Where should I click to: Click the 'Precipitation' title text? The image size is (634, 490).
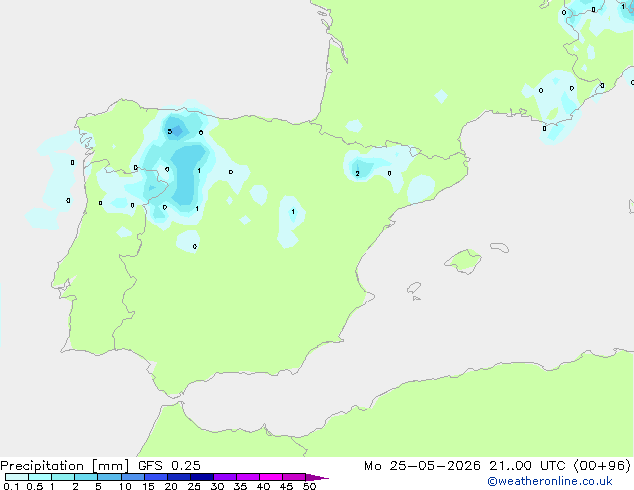pos(42,466)
